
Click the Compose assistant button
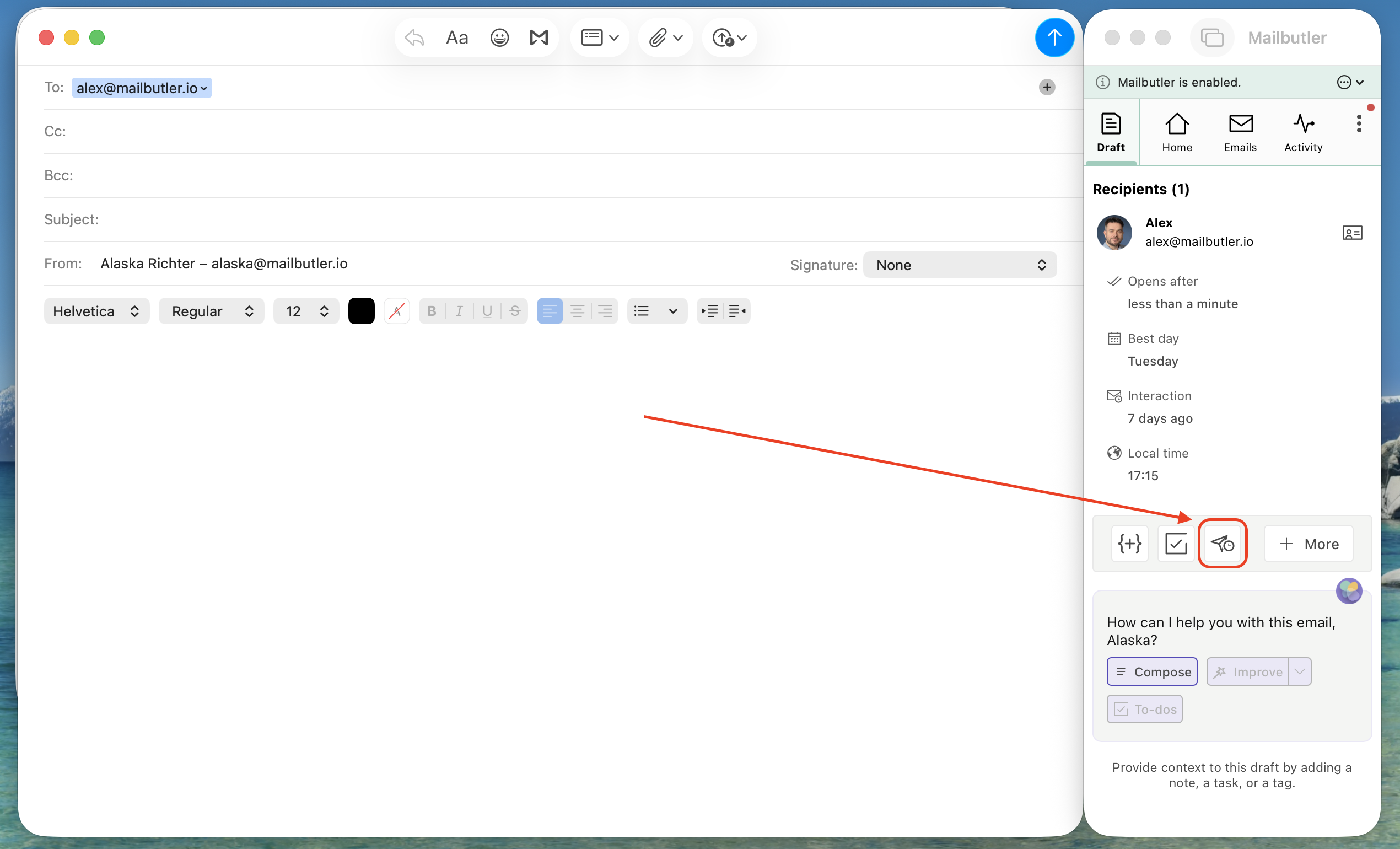pyautogui.click(x=1152, y=671)
